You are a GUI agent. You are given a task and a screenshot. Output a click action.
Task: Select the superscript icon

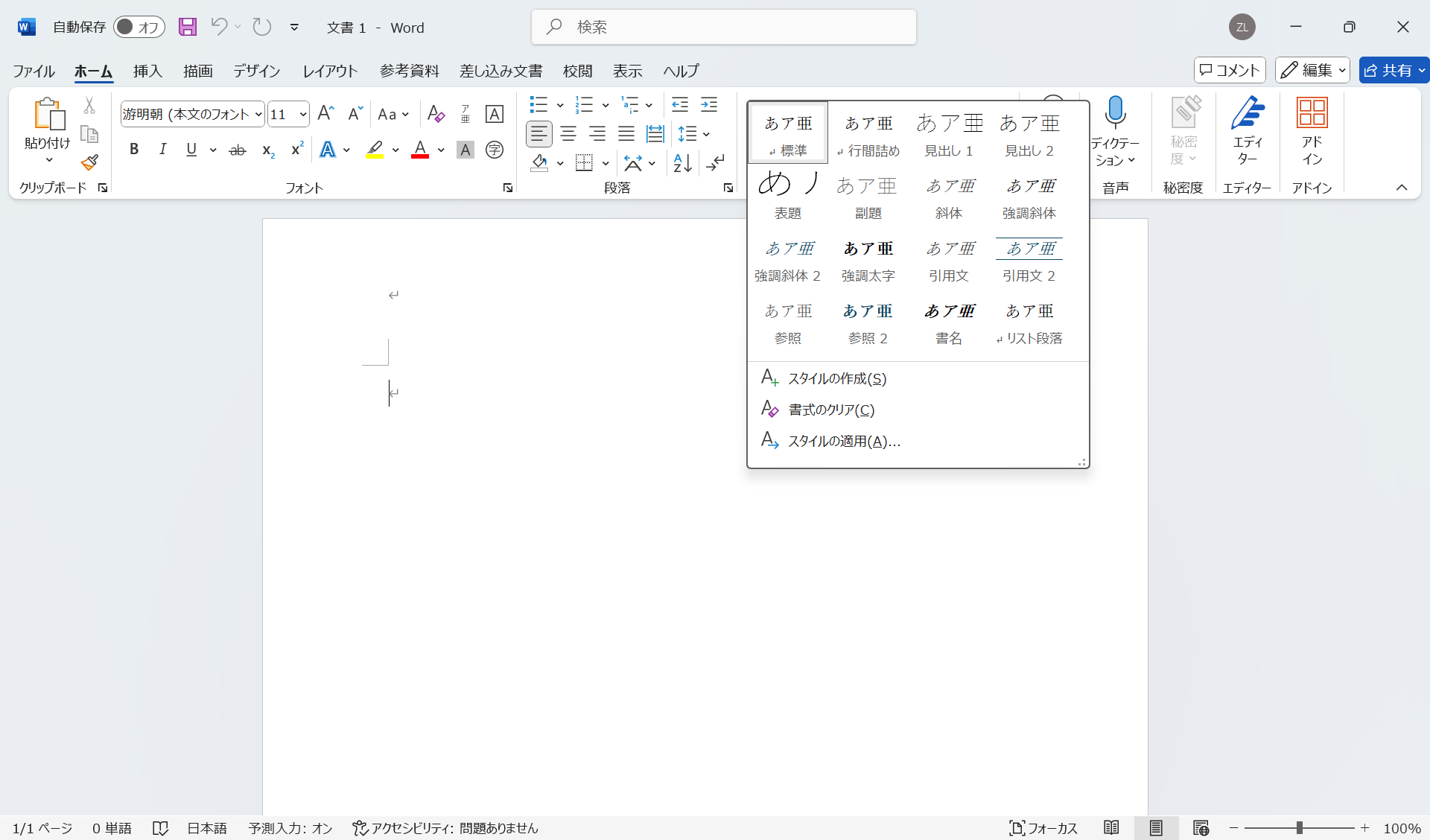point(296,150)
